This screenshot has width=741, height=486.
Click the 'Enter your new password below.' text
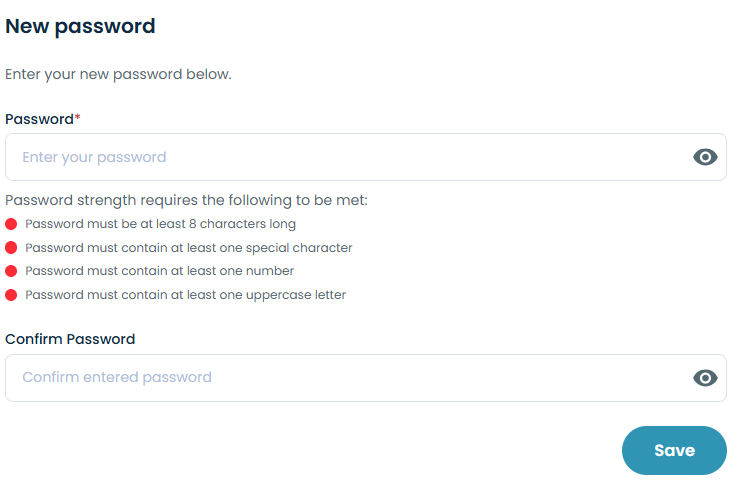(x=118, y=74)
